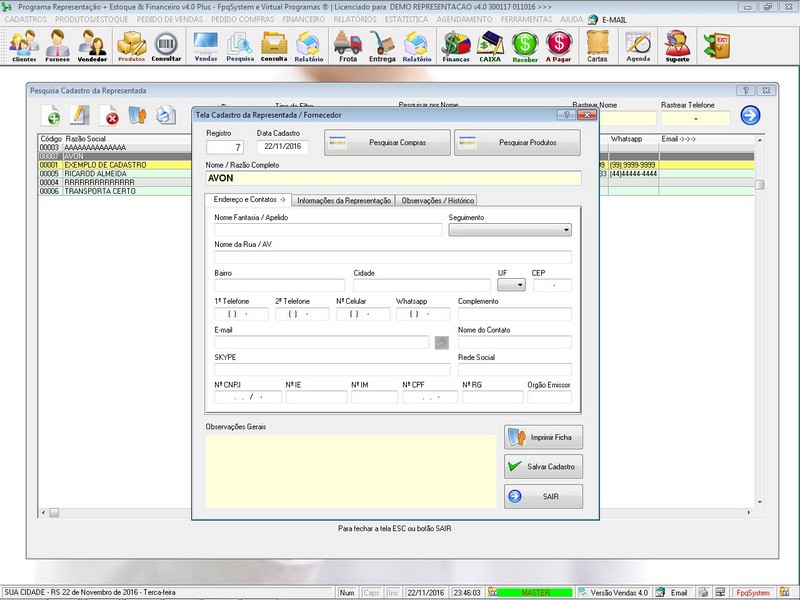Image resolution: width=800 pixels, height=600 pixels.
Task: Open the CAIXA cash register icon
Action: click(x=490, y=46)
